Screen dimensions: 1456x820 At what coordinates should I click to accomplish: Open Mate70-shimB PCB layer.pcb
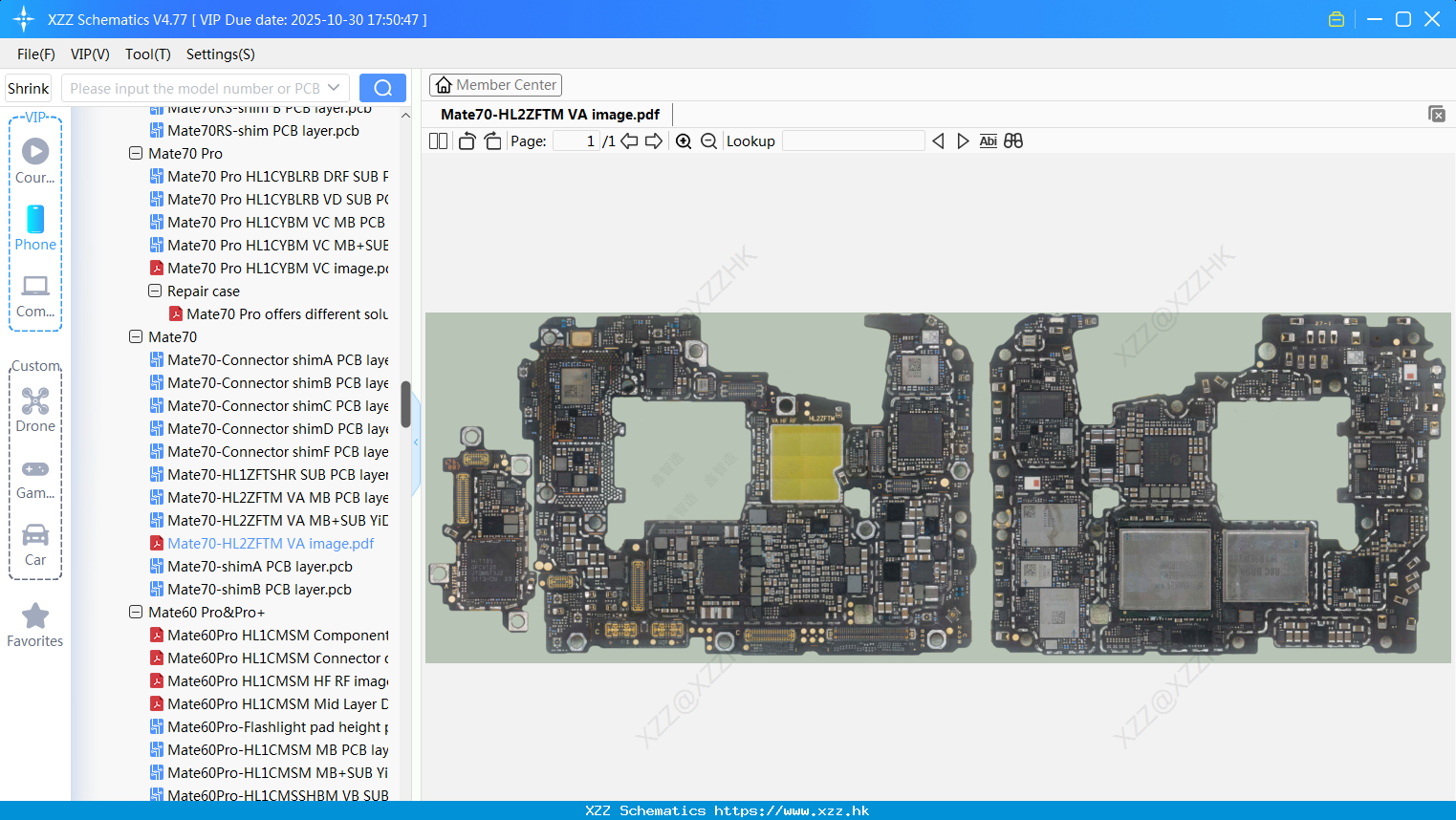click(x=250, y=590)
